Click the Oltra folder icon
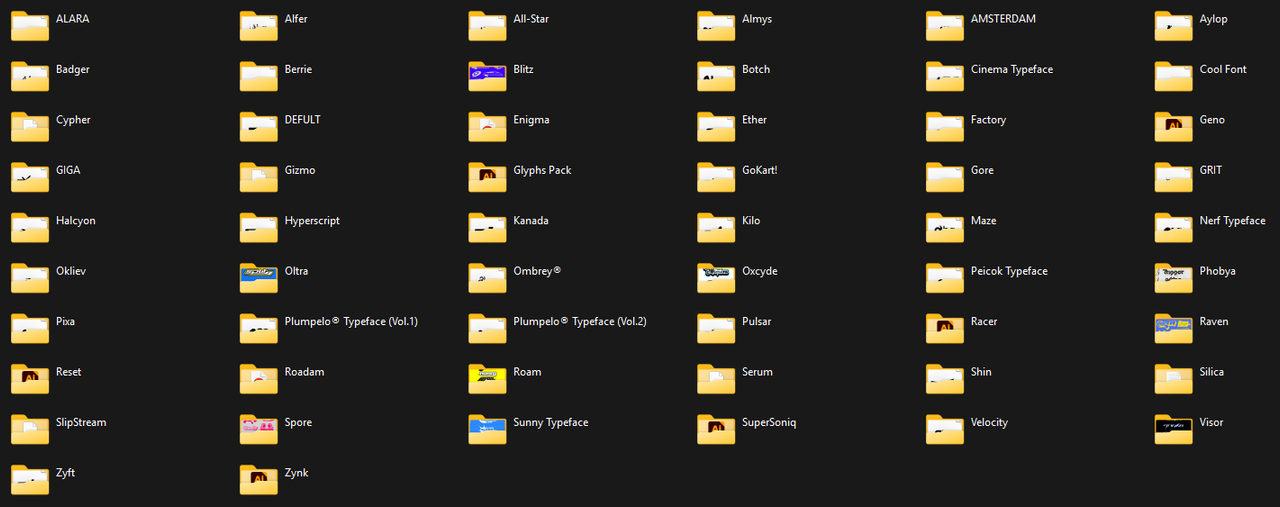The image size is (1280, 507). [259, 278]
